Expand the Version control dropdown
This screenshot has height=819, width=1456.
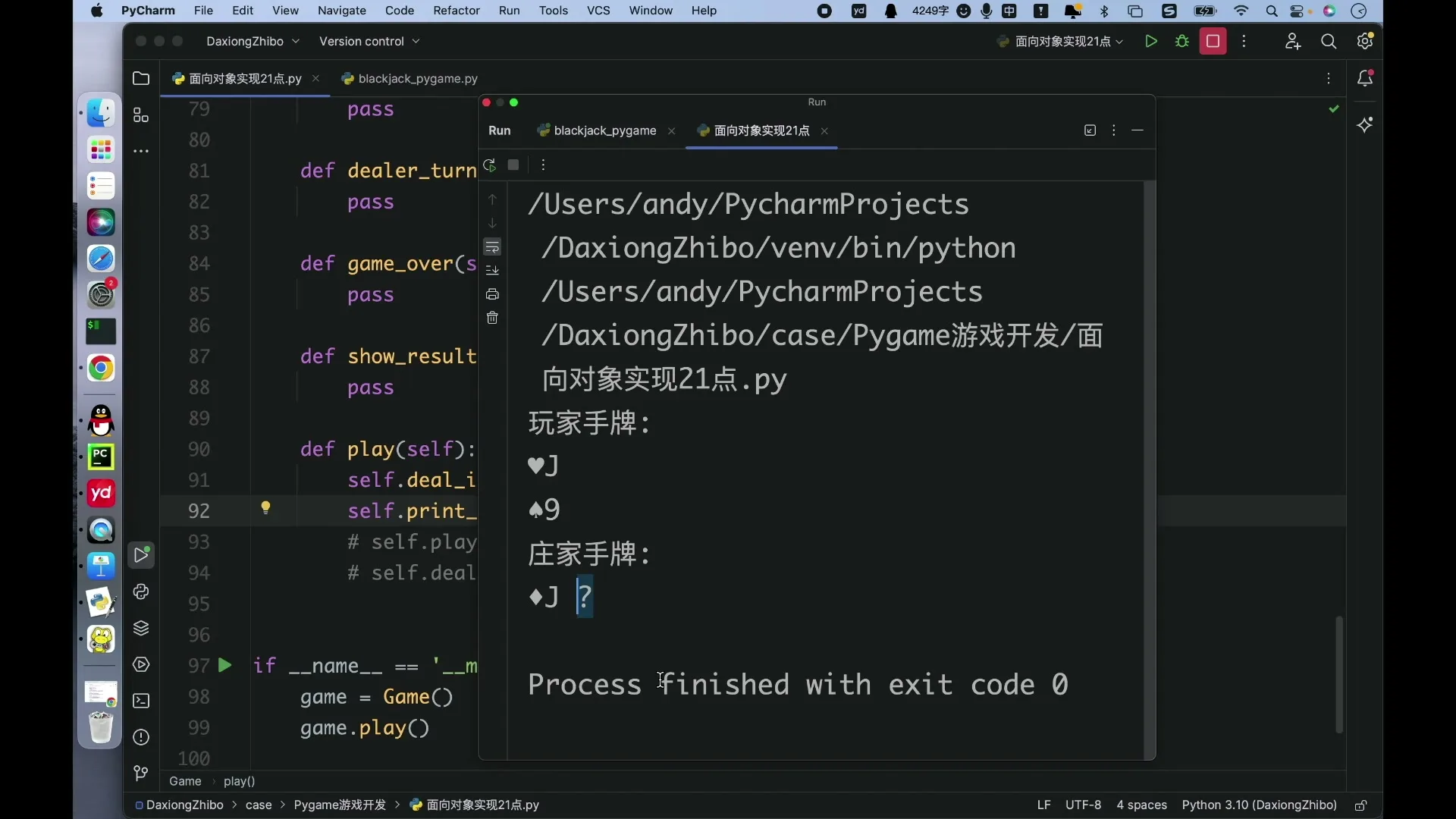coord(369,42)
